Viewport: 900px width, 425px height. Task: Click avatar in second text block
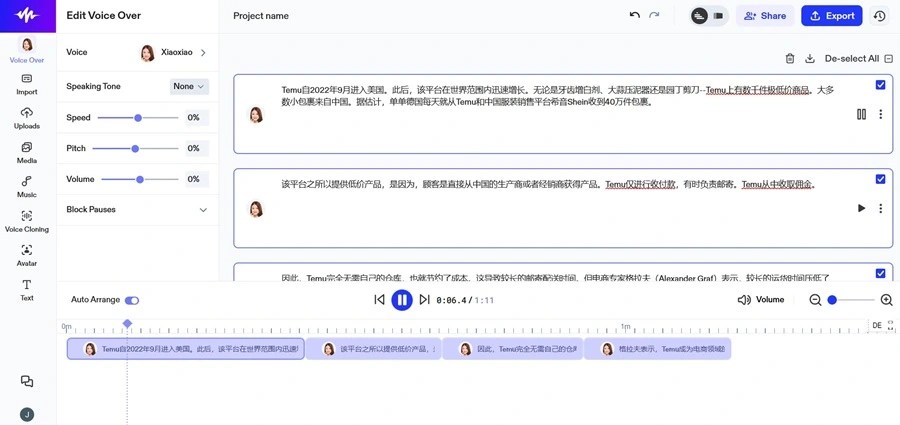256,208
